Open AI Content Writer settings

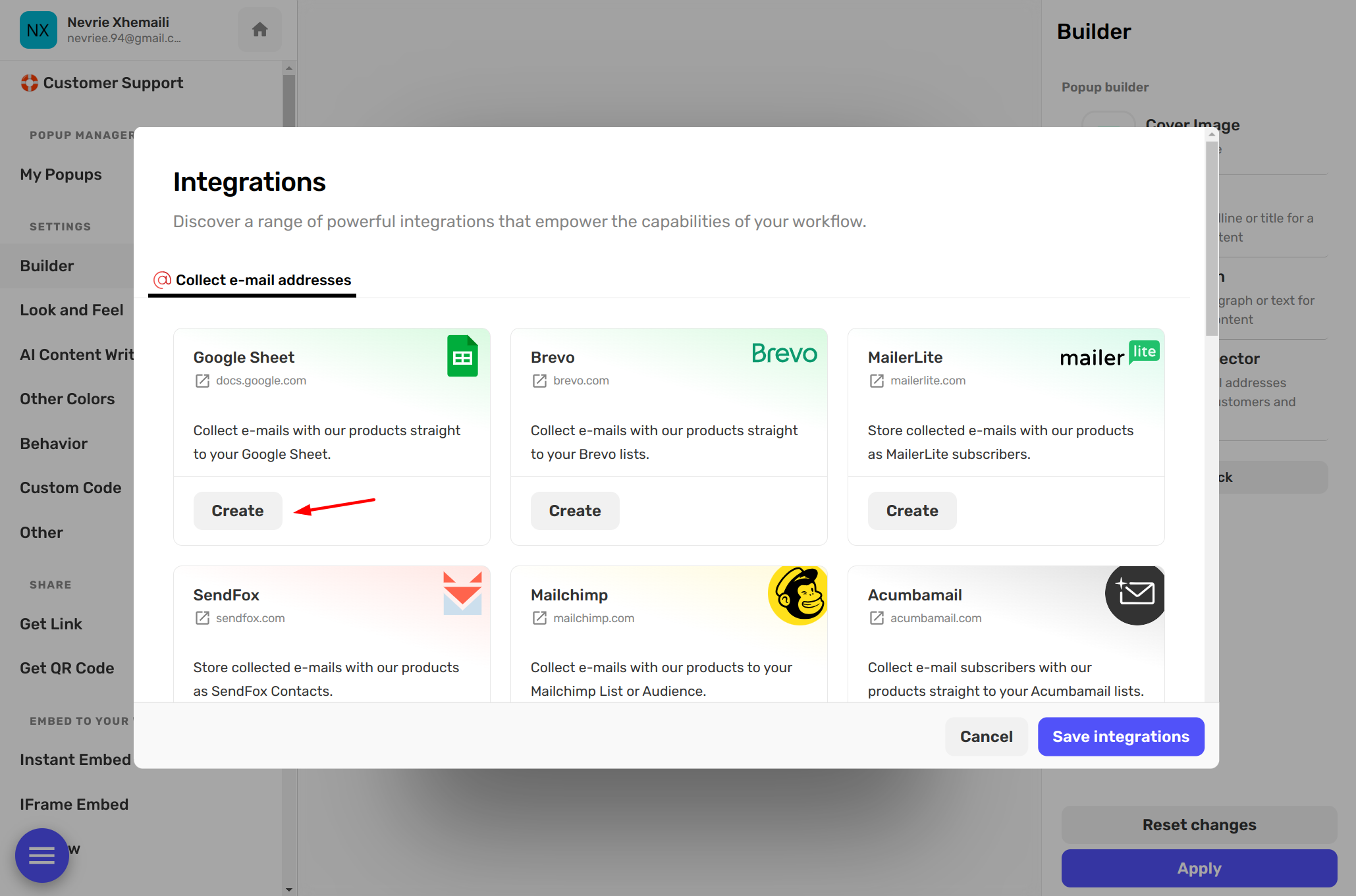[x=76, y=355]
